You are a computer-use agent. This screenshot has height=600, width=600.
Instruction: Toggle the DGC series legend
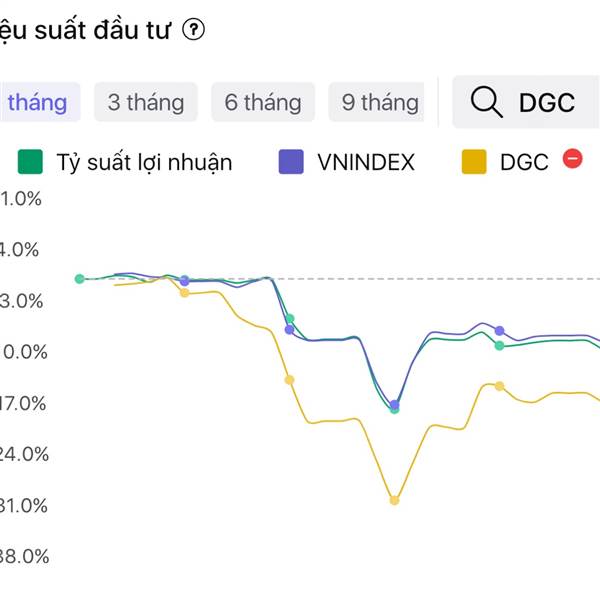[x=505, y=162]
